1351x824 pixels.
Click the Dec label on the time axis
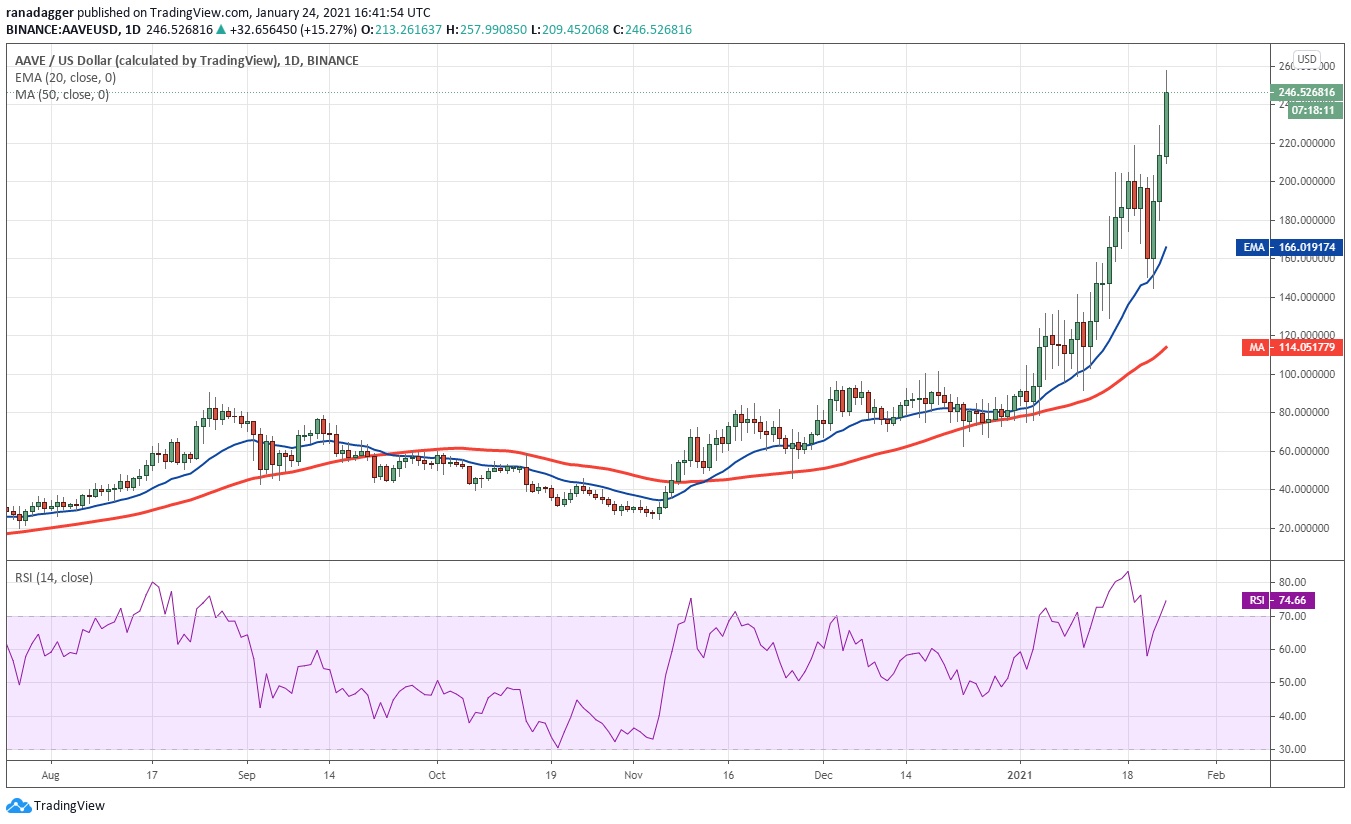(822, 774)
